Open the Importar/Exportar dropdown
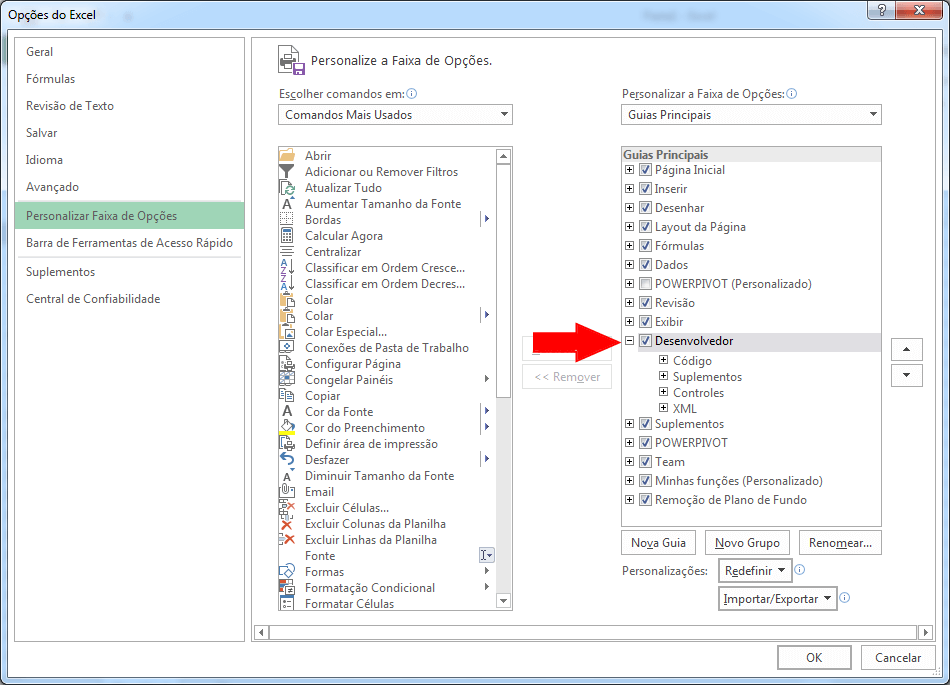This screenshot has height=685, width=950. [778, 598]
